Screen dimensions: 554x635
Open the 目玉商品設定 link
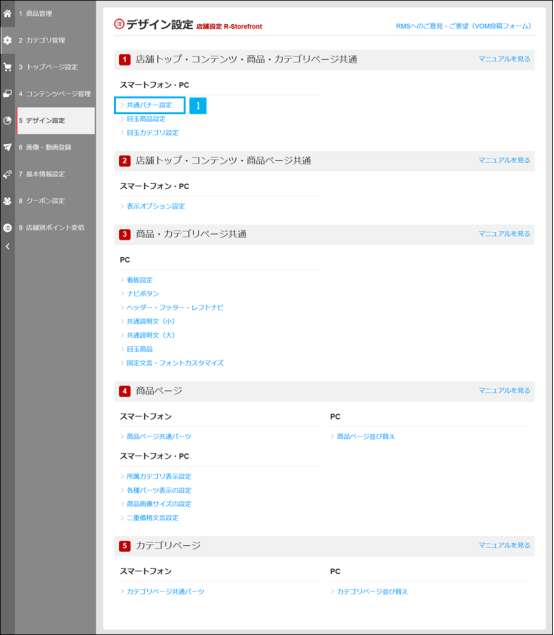[146, 119]
